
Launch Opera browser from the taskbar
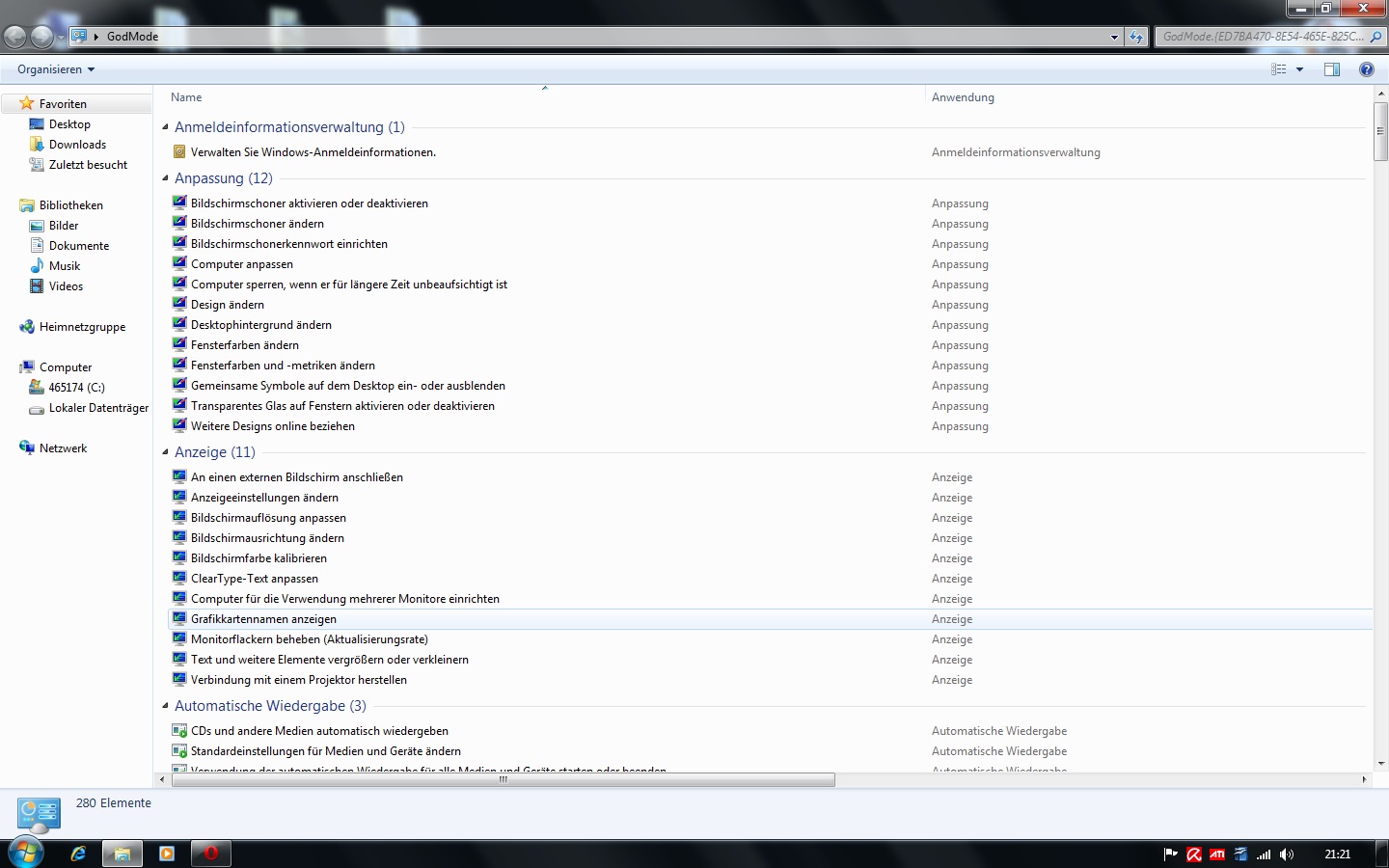[x=210, y=854]
